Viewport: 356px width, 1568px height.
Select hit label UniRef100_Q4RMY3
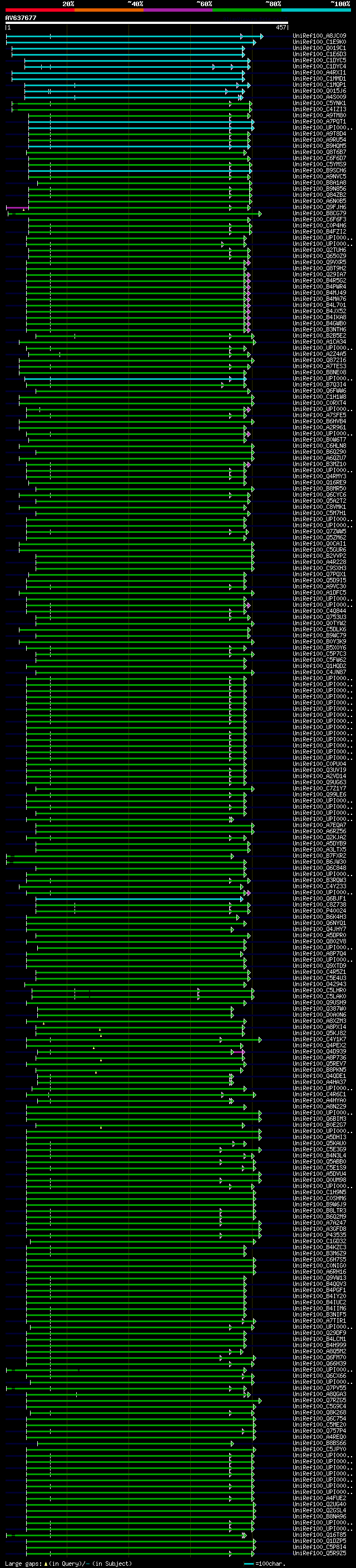(x=319, y=477)
